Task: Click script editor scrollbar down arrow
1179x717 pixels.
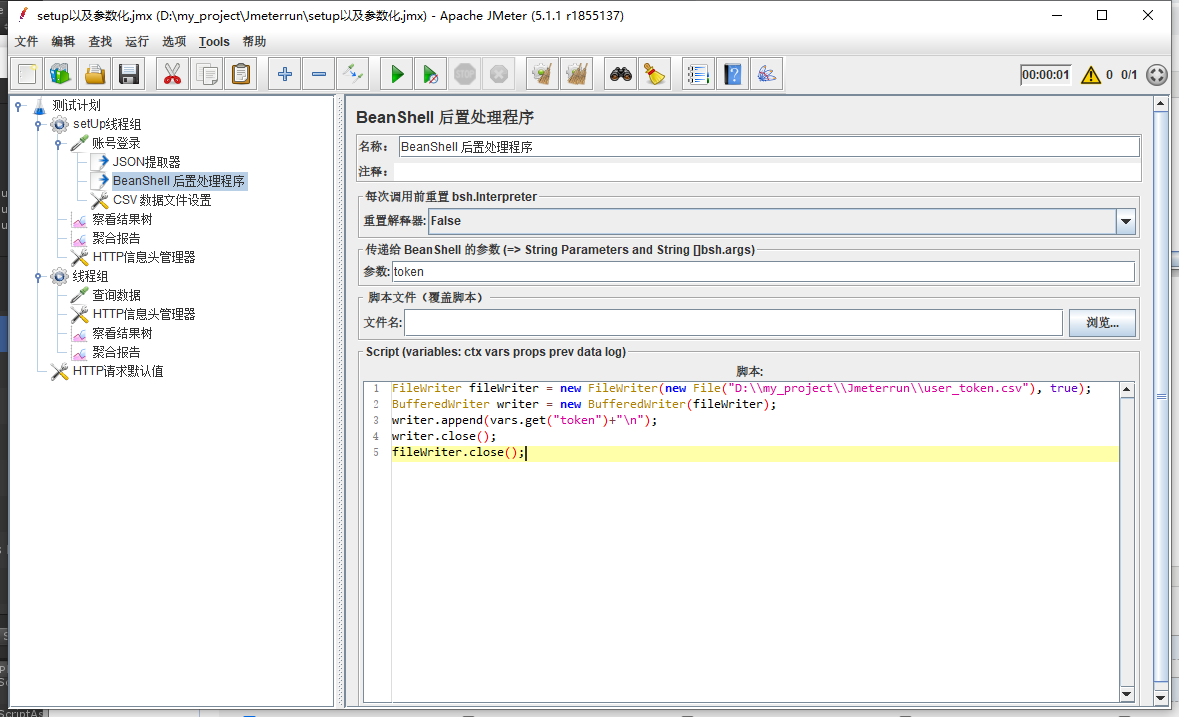Action: coord(1126,694)
